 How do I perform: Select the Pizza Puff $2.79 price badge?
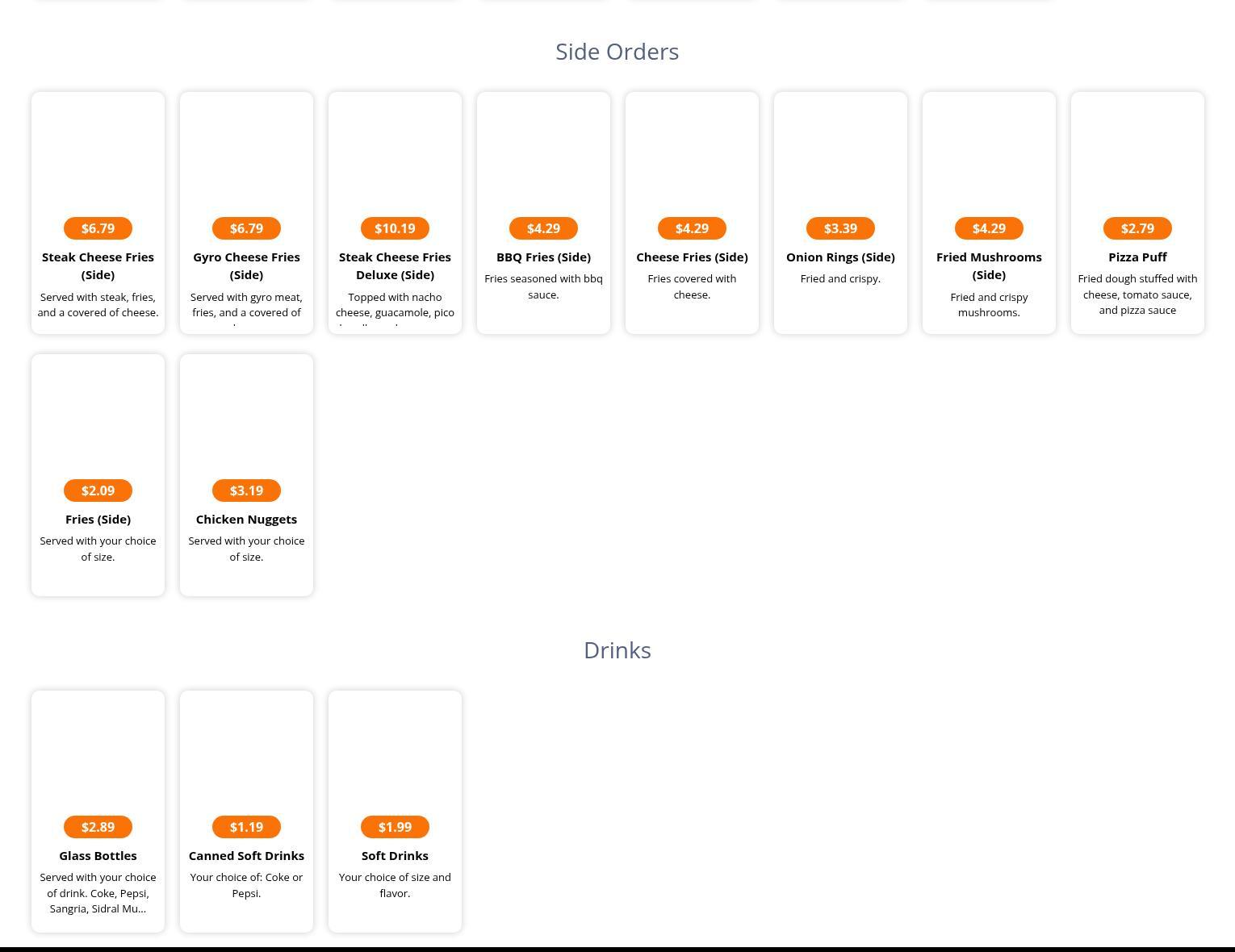click(x=1137, y=228)
